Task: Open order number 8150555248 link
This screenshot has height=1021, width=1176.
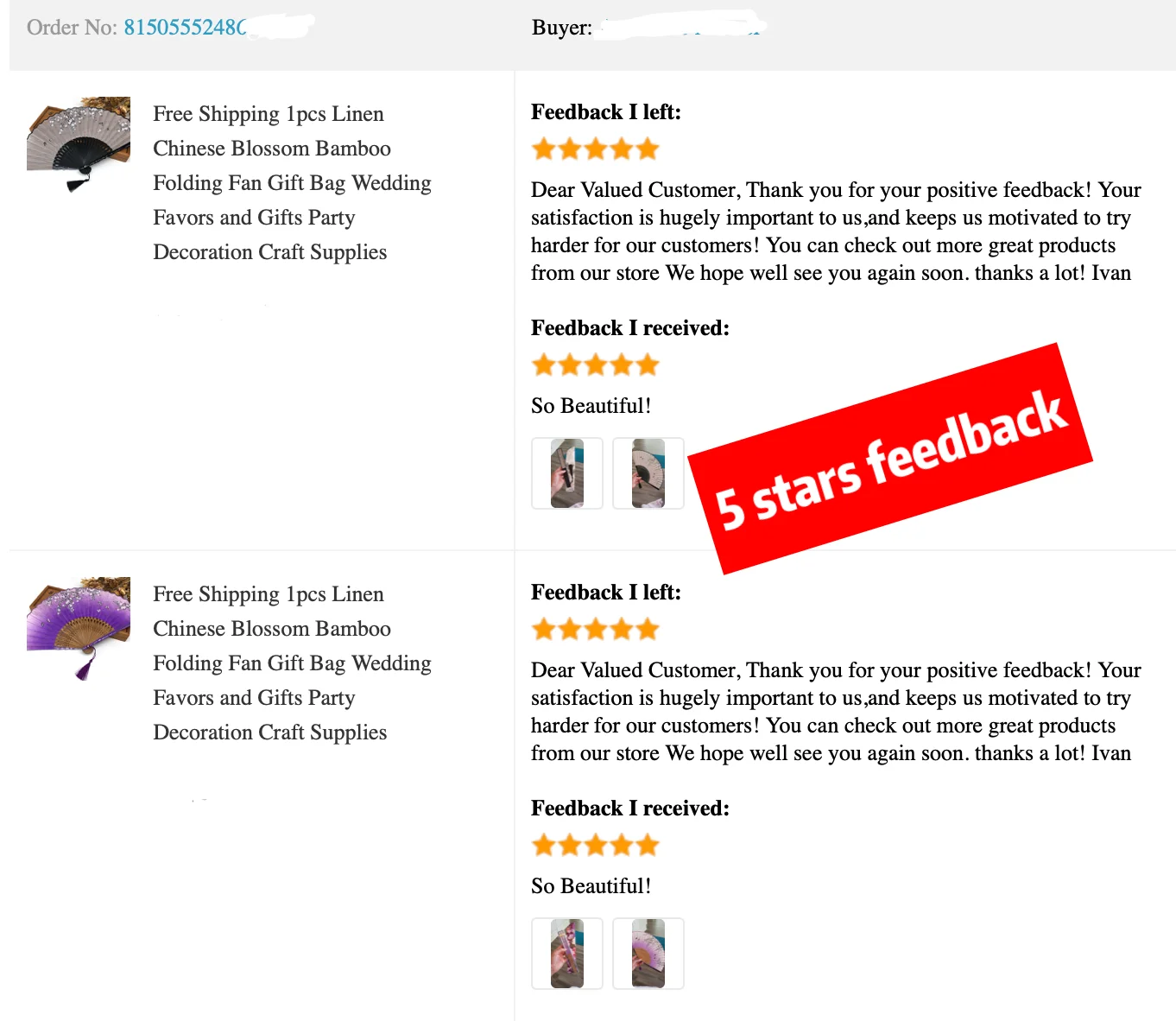Action: [185, 28]
